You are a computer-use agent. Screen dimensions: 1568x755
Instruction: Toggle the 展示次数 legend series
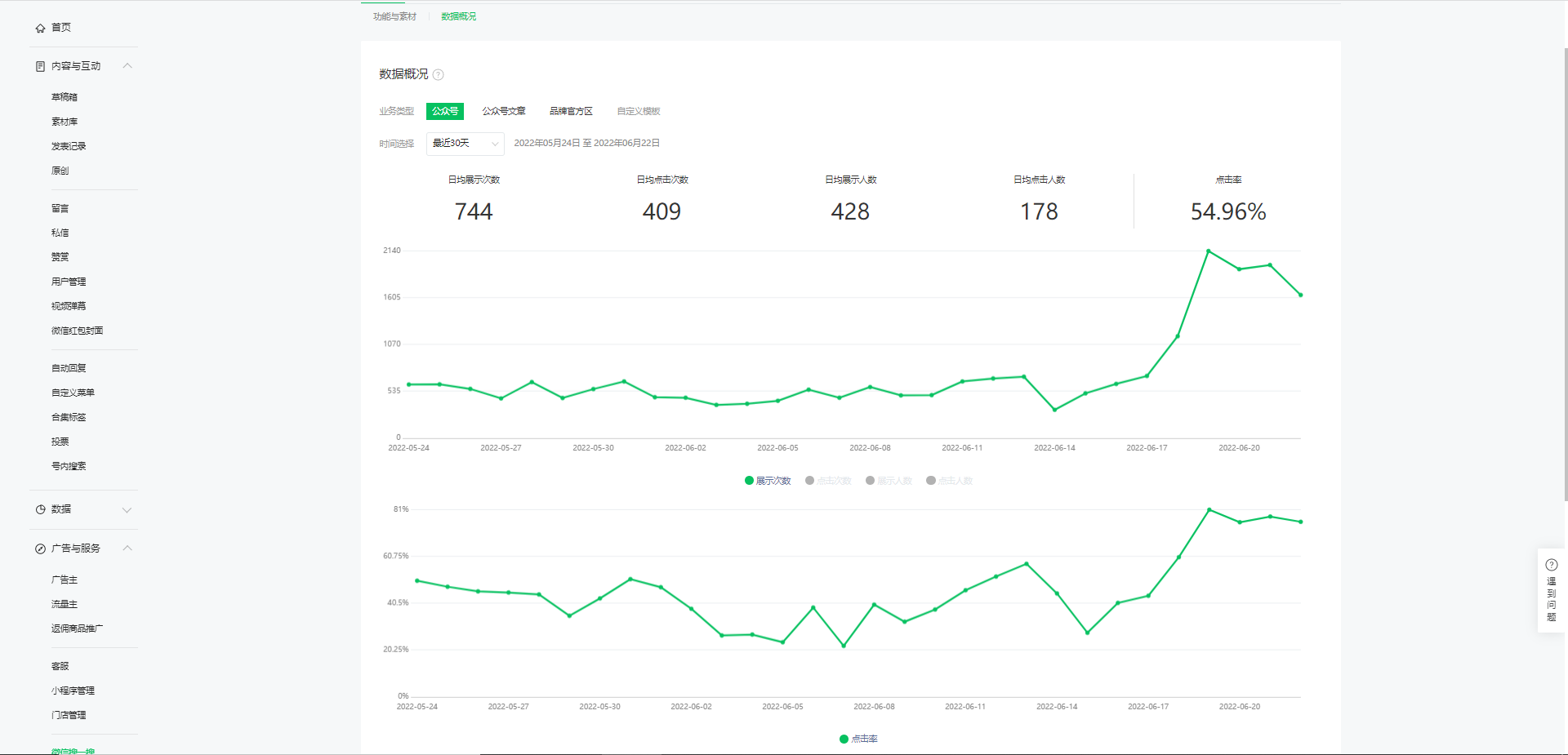pos(768,481)
